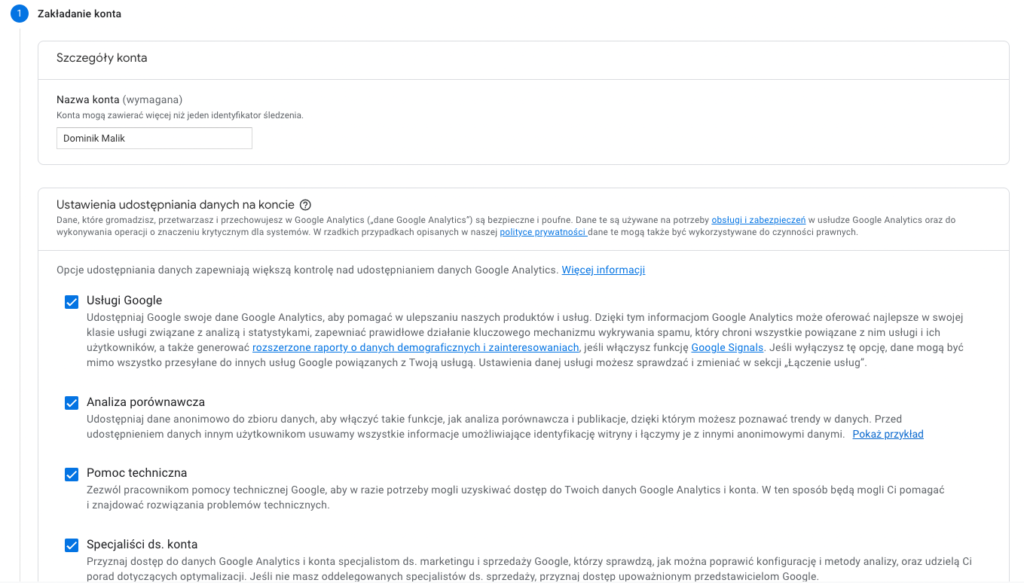Click the step 1 number circle icon
The height and width of the screenshot is (583, 1024).
(19, 14)
